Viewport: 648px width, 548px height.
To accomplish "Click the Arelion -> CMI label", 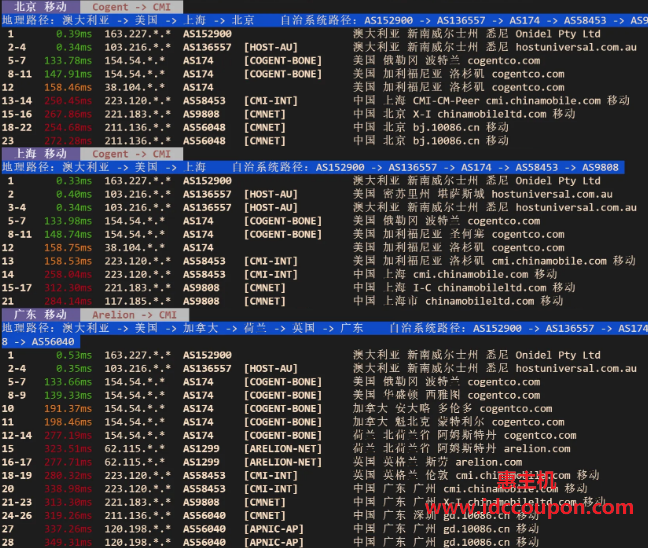I will coord(134,315).
